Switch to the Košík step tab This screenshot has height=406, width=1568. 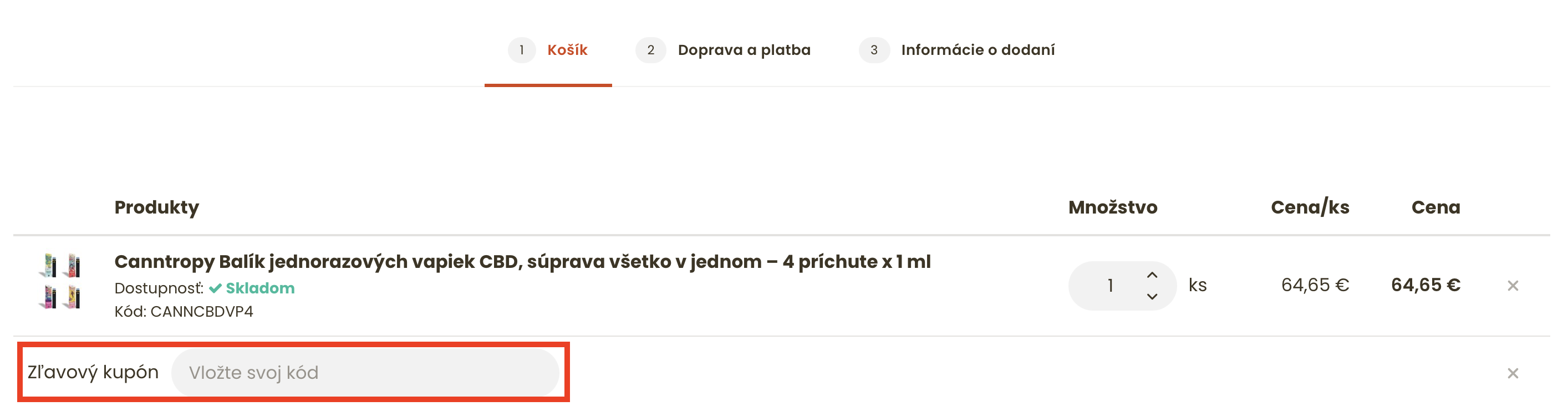coord(567,50)
